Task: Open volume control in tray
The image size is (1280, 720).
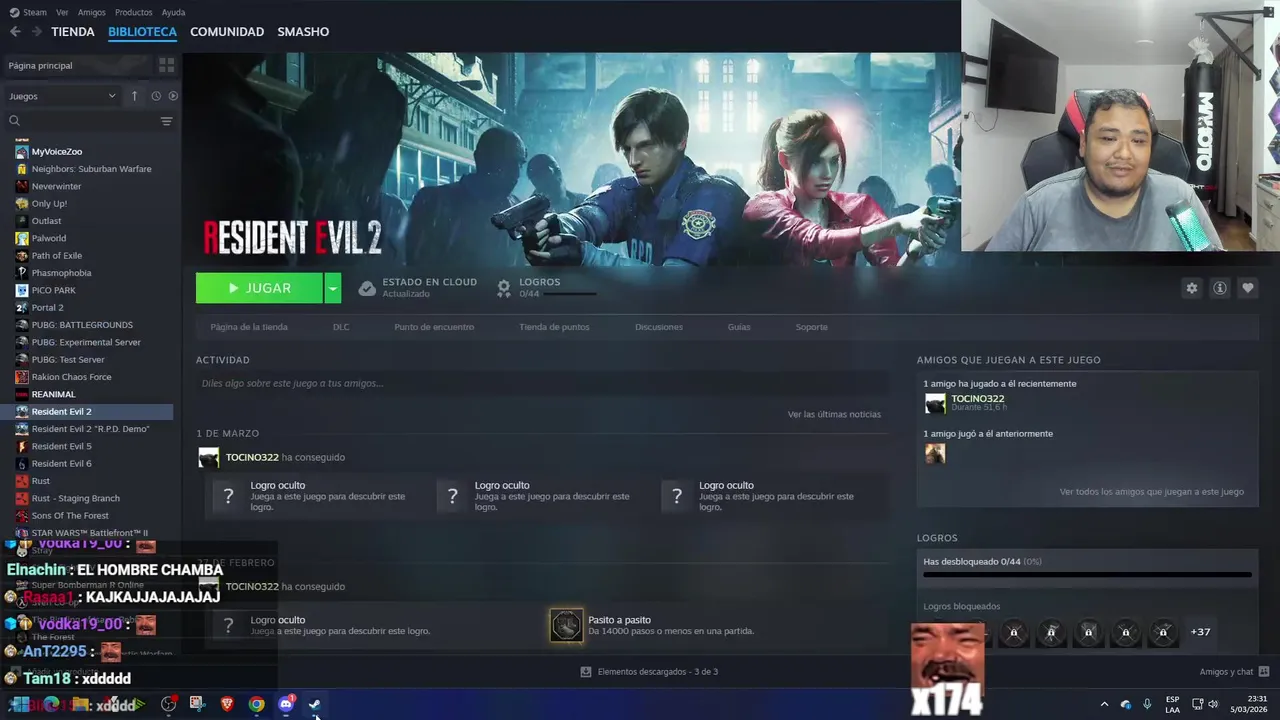Action: 1213,704
